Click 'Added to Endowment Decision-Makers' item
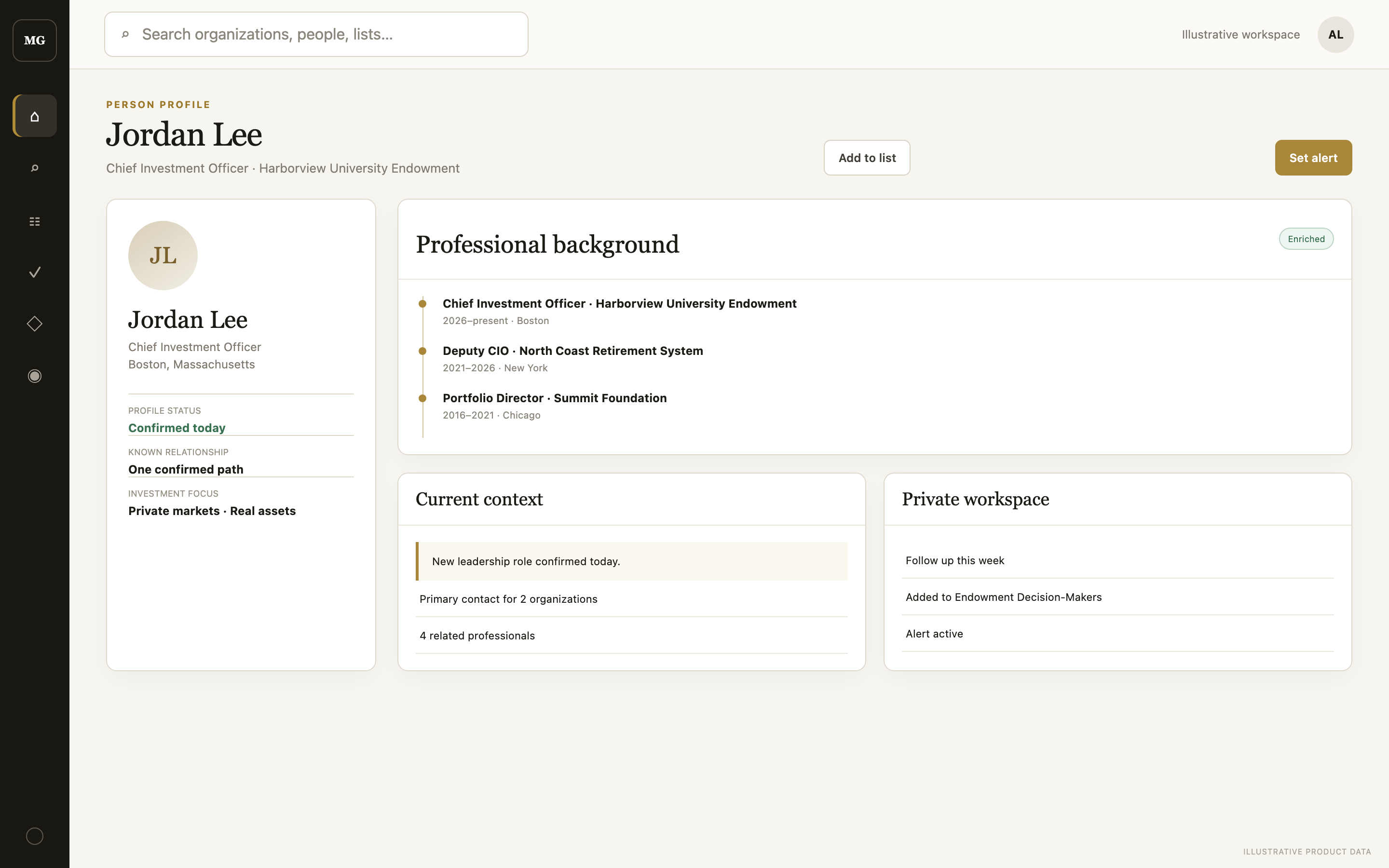Viewport: 1389px width, 868px height. pyautogui.click(x=1117, y=597)
